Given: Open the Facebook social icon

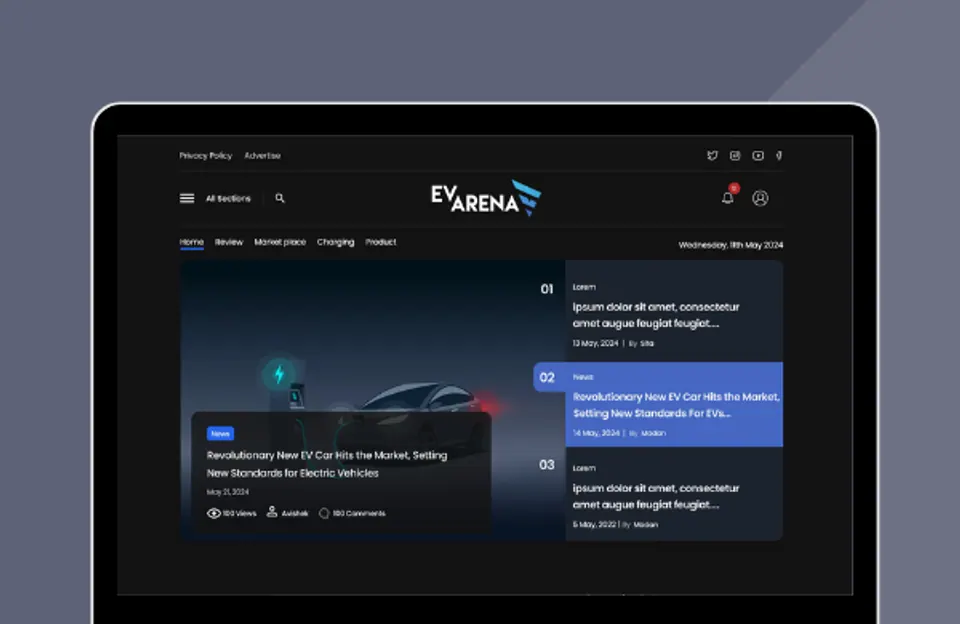Looking at the screenshot, I should point(779,156).
